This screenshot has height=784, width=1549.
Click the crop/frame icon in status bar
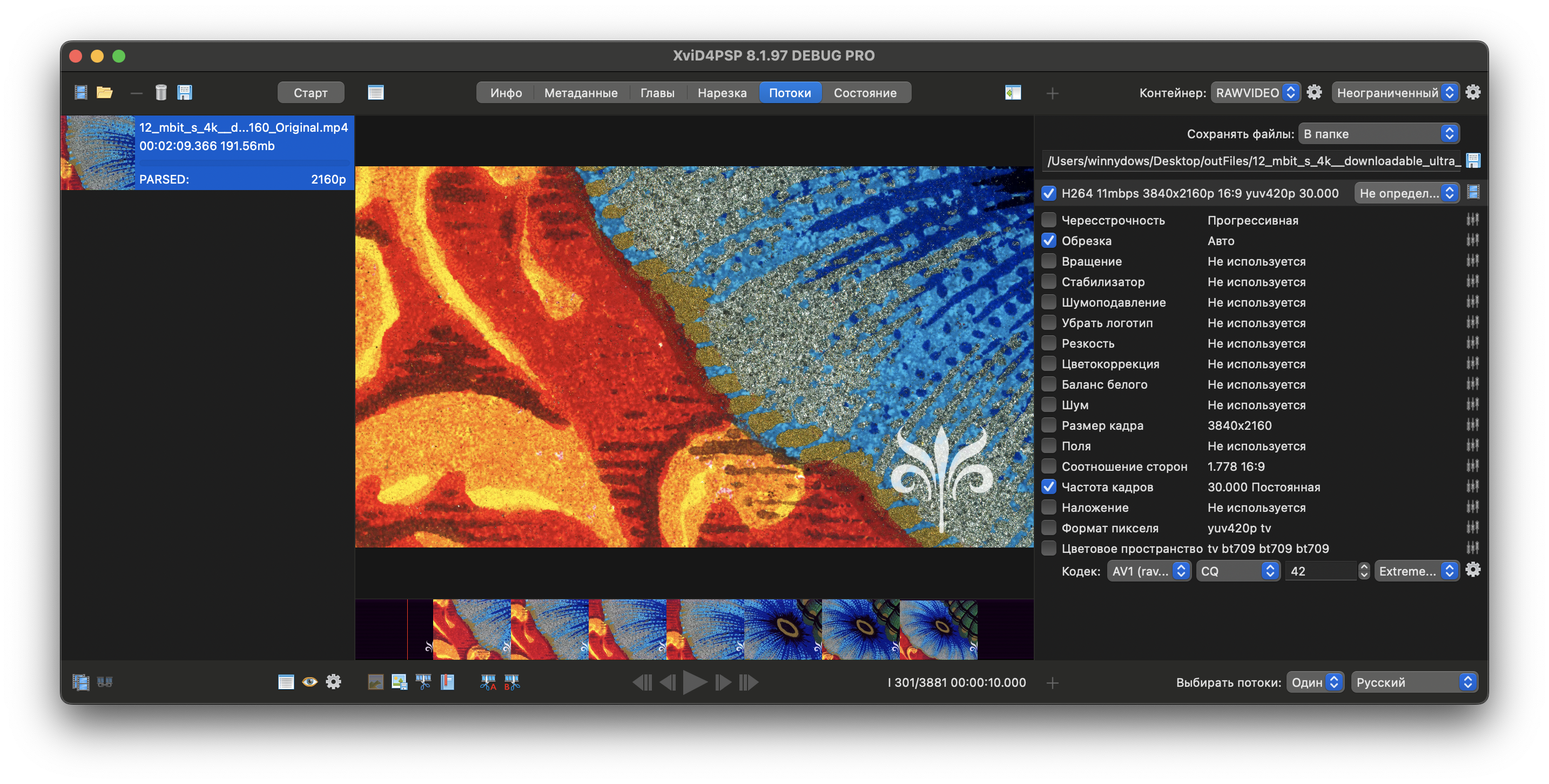373,683
